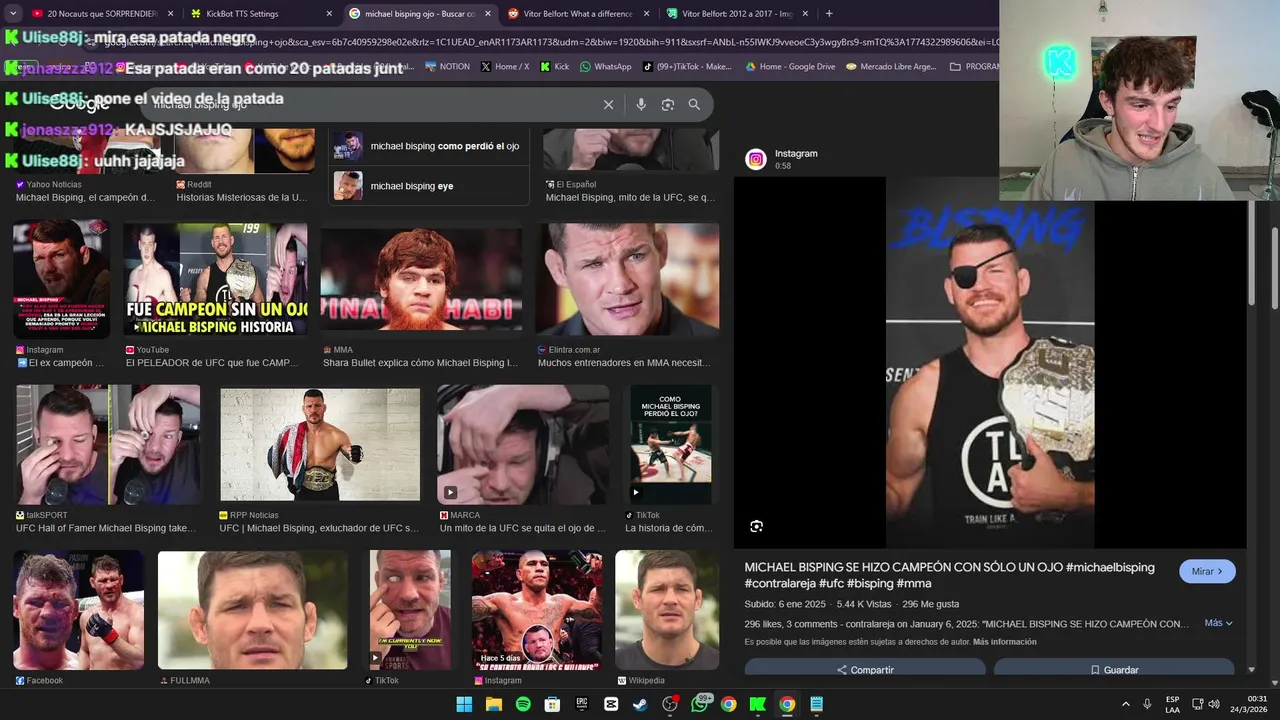The height and width of the screenshot is (720, 1280).
Task: Expand description with Más chevron
Action: pos(1218,623)
